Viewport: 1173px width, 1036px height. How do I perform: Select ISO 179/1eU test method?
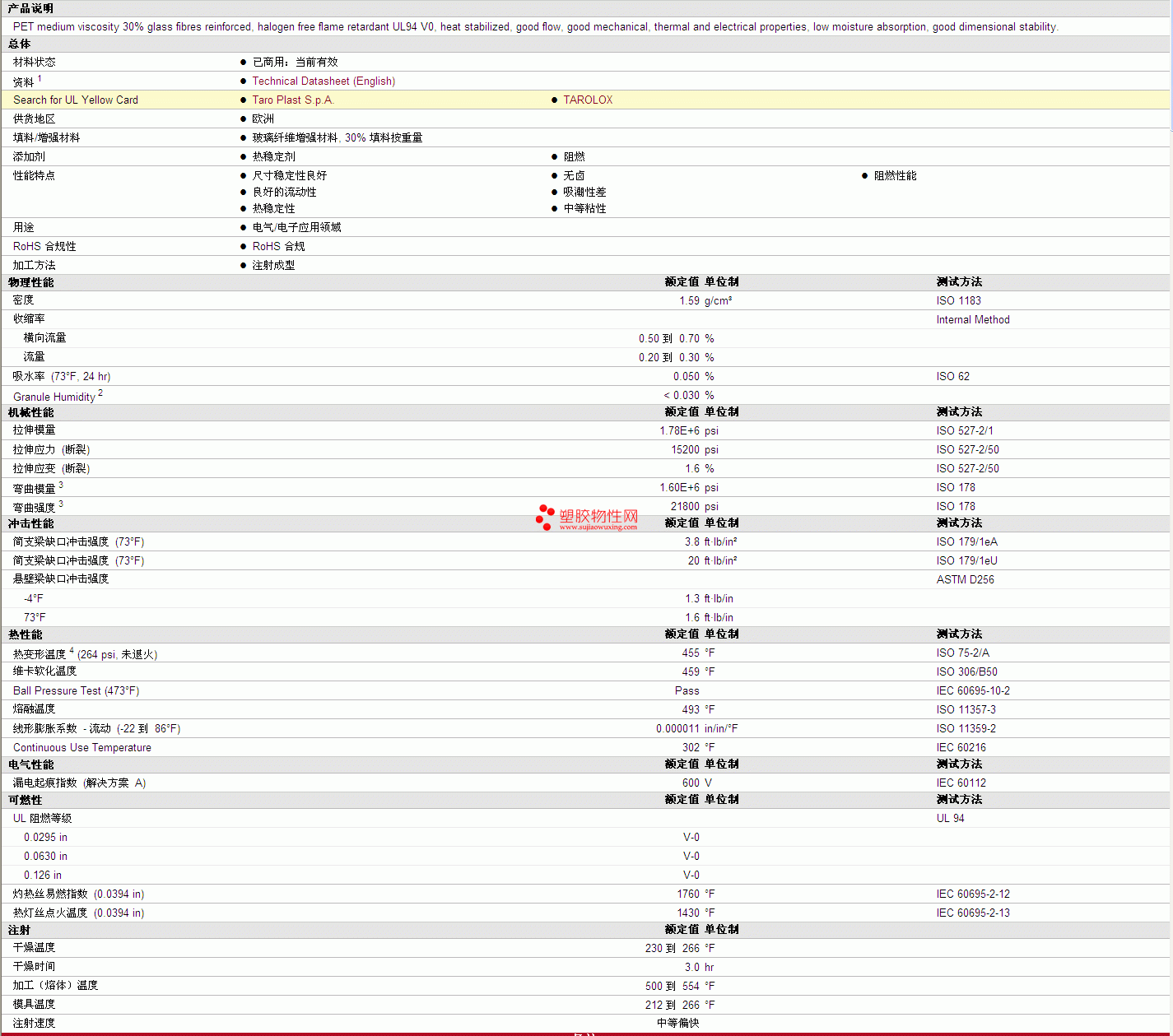click(x=966, y=560)
